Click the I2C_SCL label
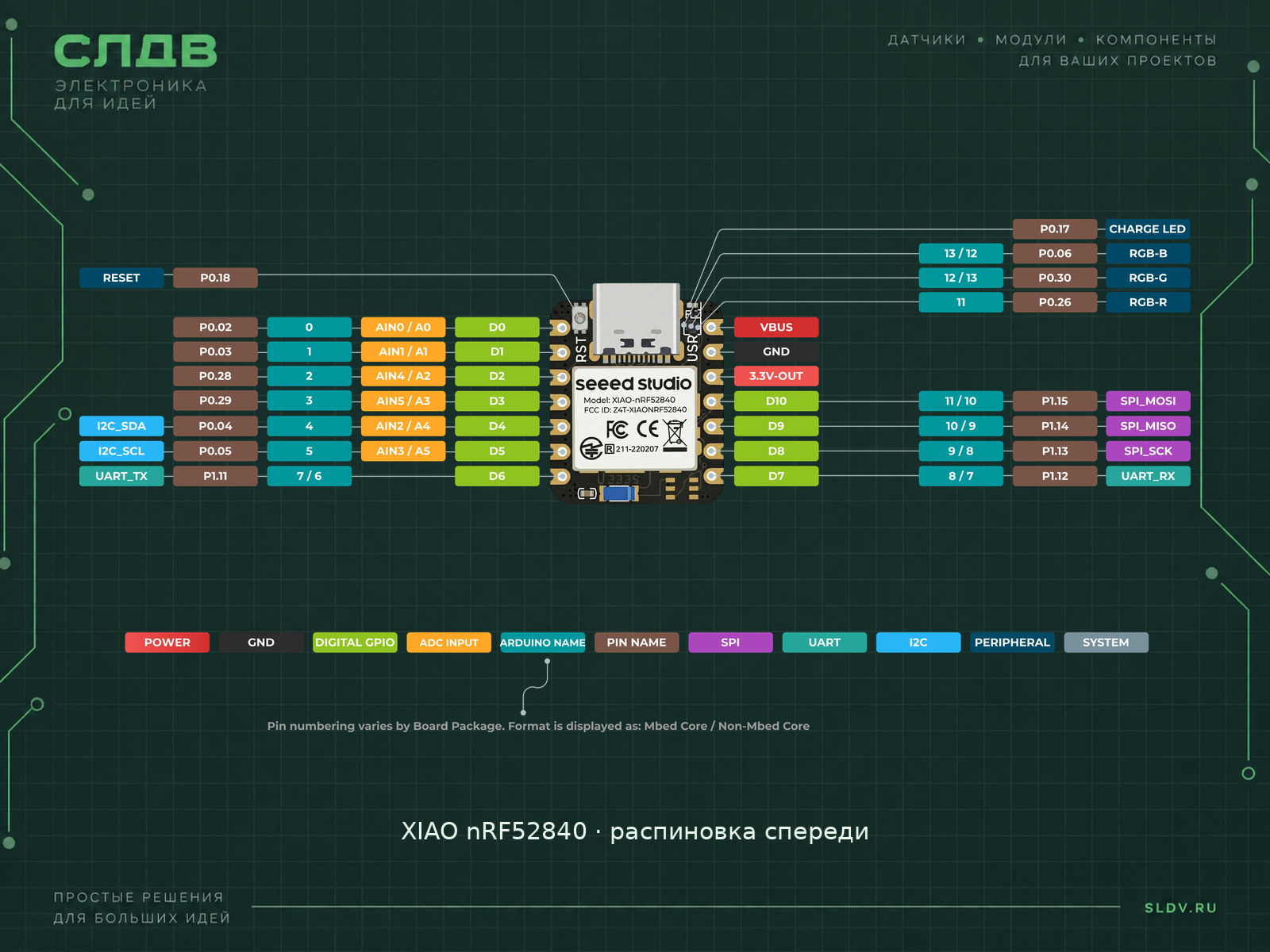The width and height of the screenshot is (1270, 952). tap(121, 451)
